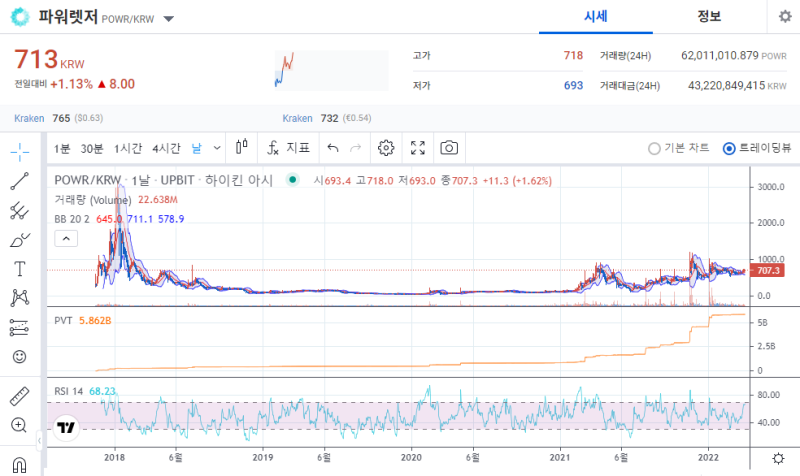Set interval to 30분

coord(92,148)
